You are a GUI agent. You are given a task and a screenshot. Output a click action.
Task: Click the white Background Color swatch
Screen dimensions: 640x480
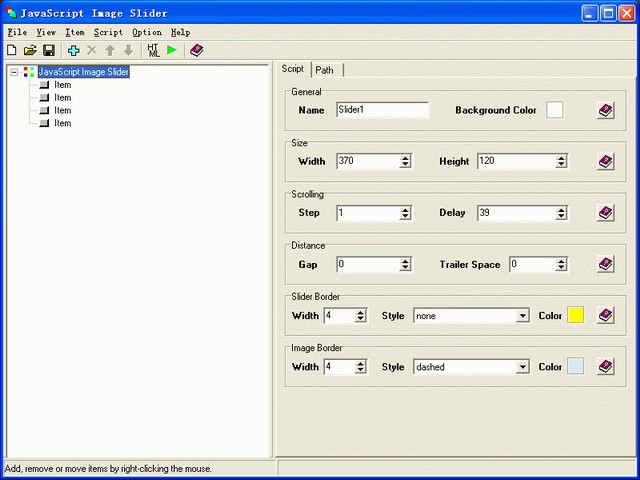[554, 110]
